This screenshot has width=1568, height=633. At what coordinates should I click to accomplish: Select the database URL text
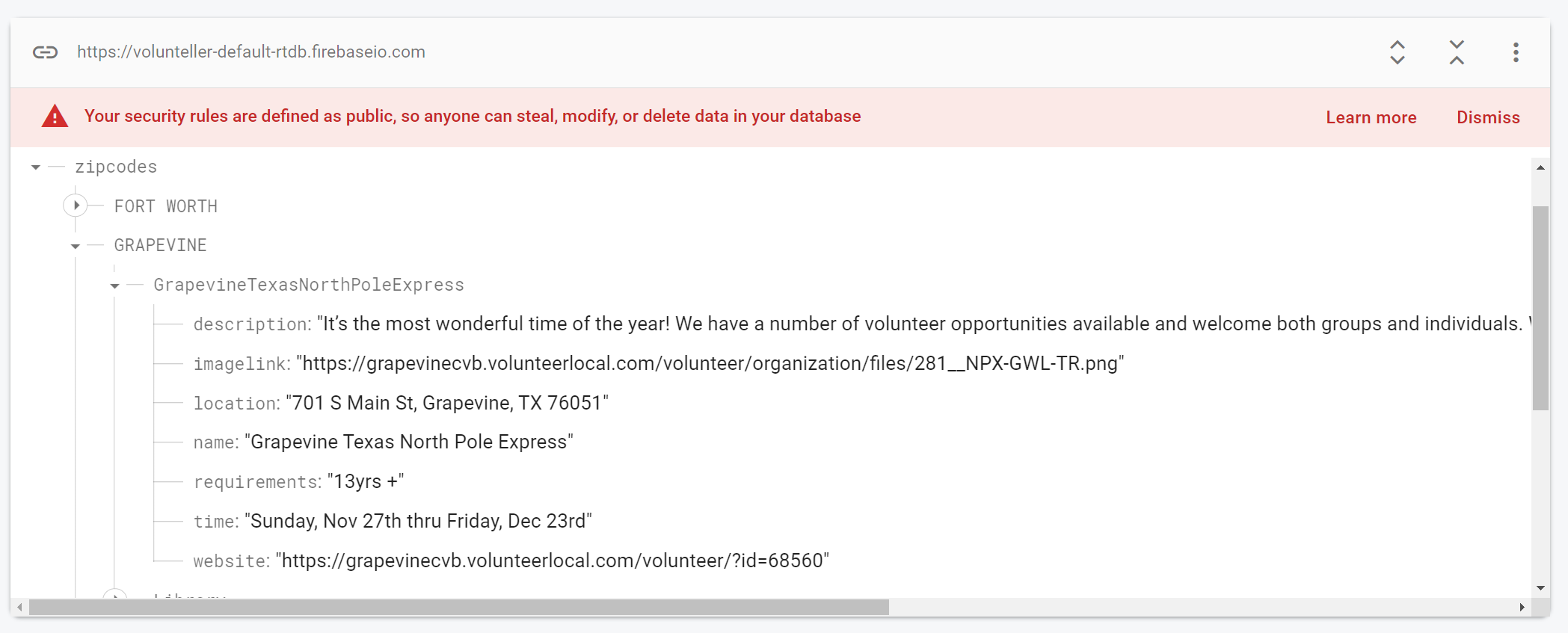click(251, 52)
